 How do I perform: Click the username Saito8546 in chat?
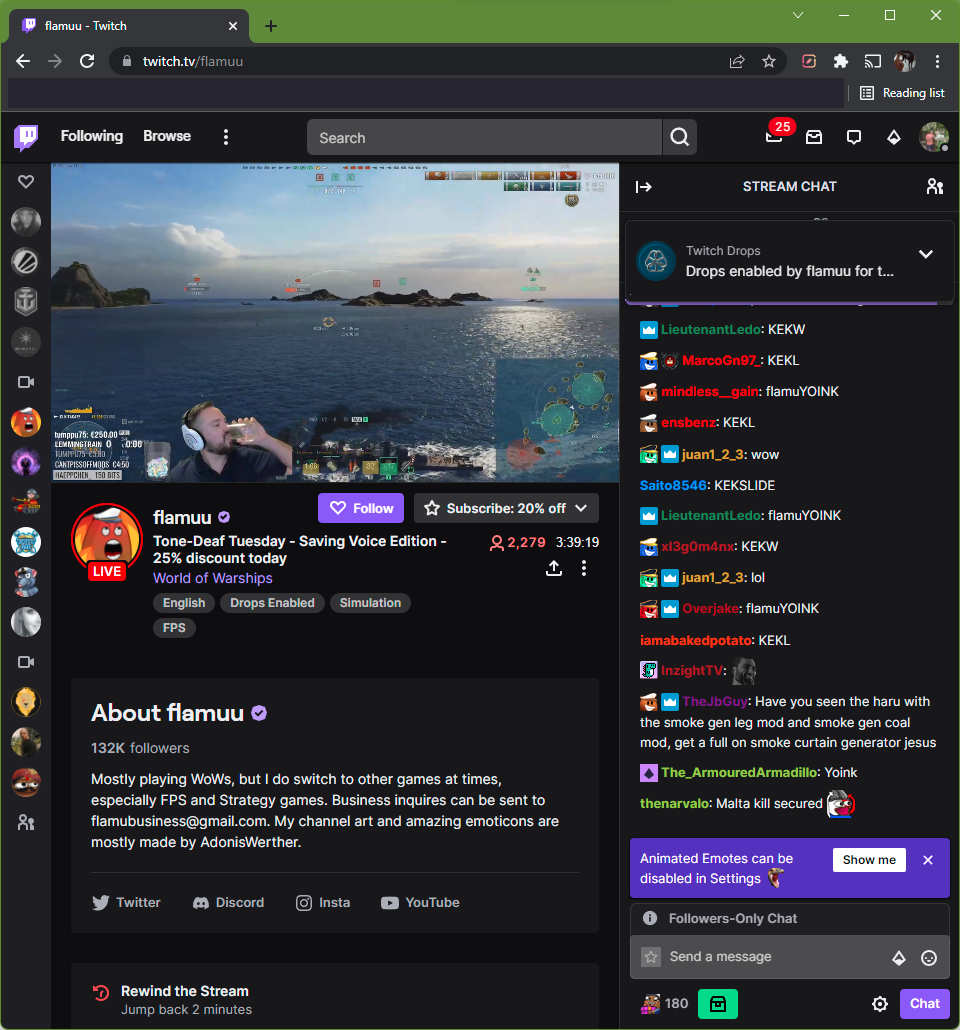coord(673,485)
